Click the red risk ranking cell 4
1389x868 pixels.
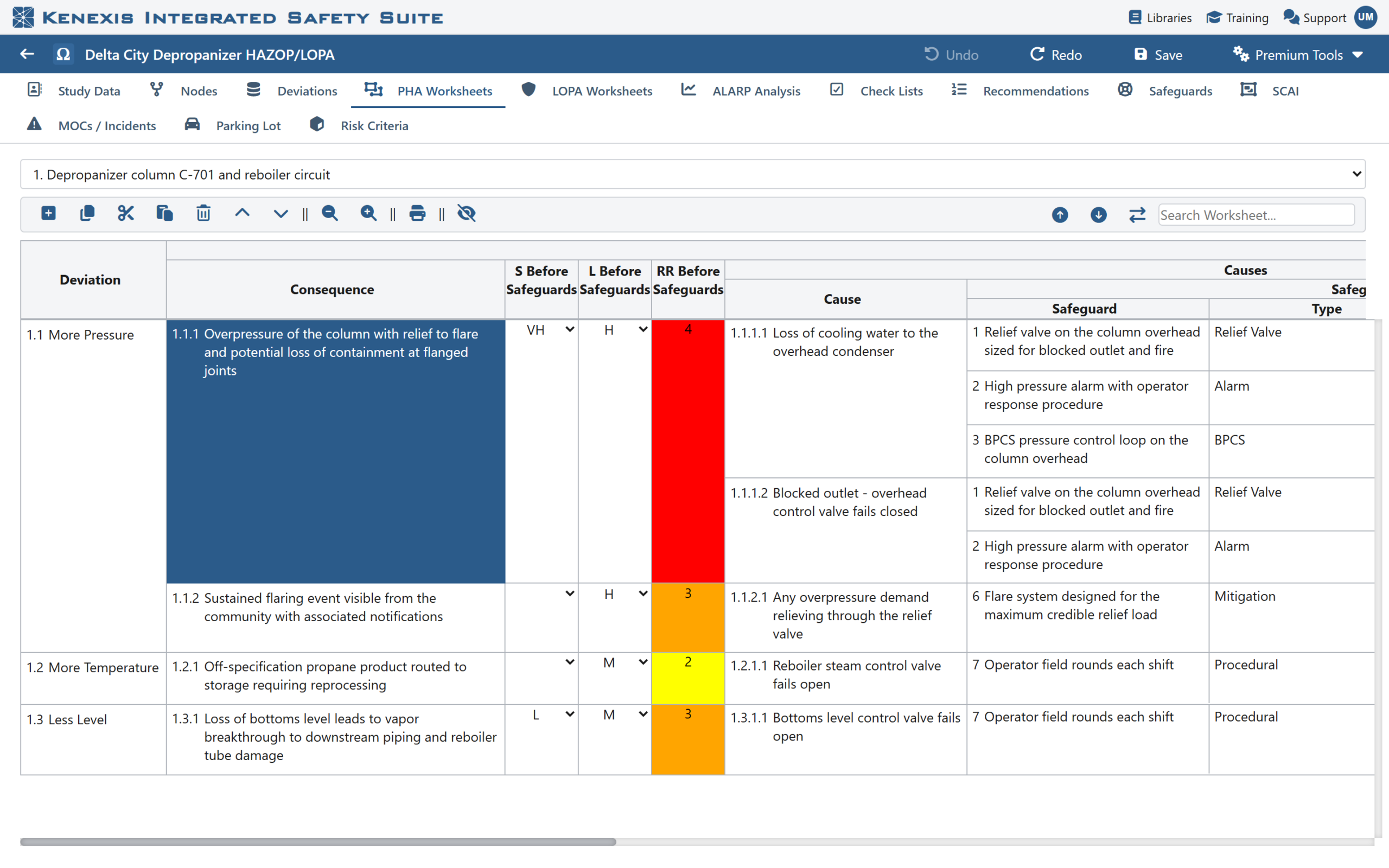pyautogui.click(x=687, y=451)
